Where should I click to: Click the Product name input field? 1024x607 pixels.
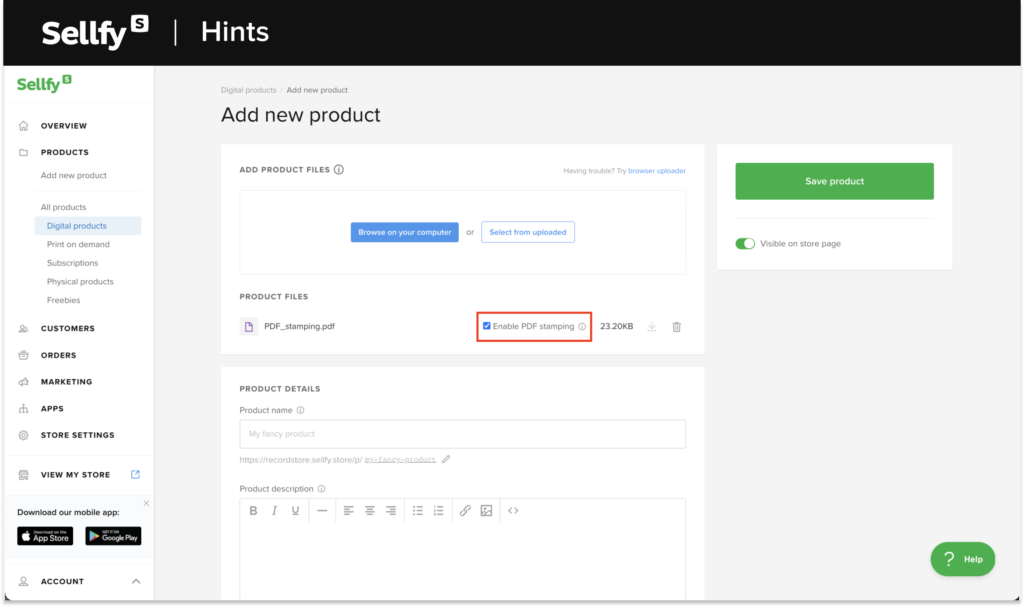462,434
